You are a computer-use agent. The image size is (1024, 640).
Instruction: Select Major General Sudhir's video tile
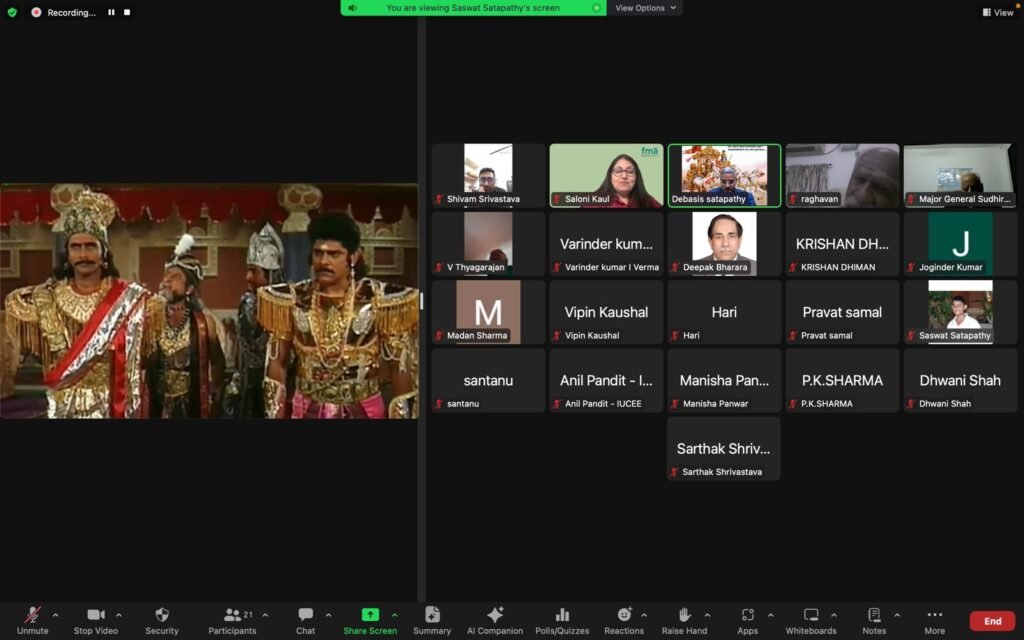pyautogui.click(x=960, y=176)
